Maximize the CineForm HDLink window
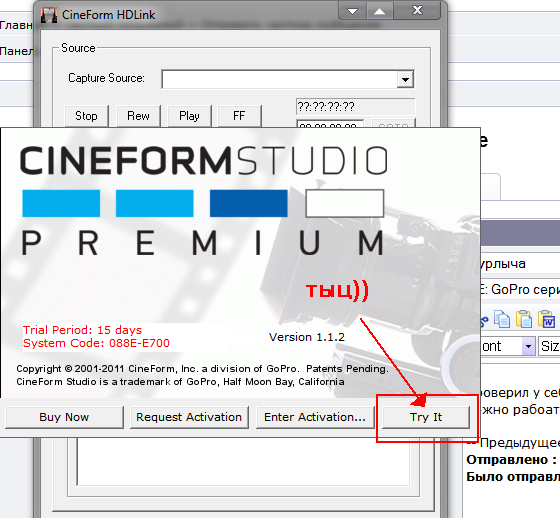The image size is (560, 518). pos(380,11)
